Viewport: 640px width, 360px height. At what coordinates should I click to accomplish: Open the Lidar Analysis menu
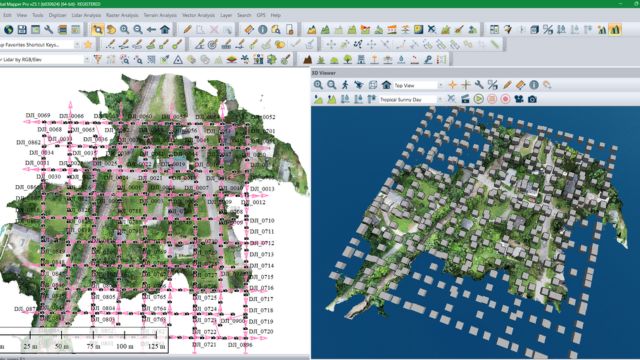86,15
